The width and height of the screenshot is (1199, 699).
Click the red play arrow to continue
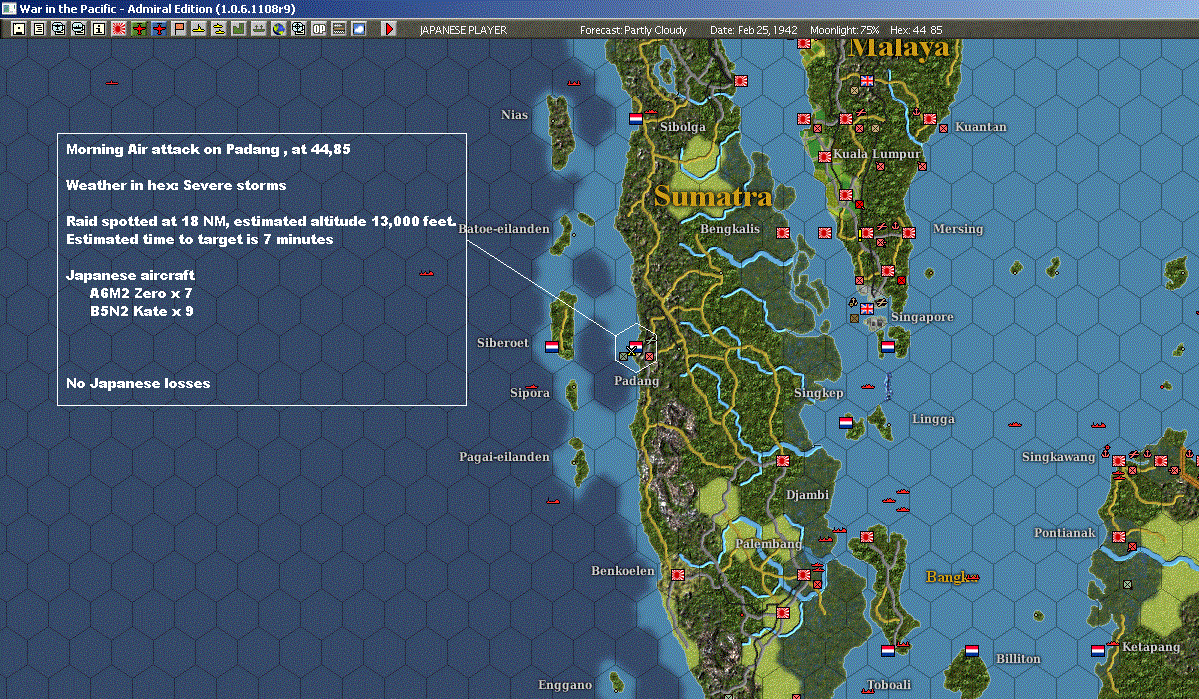point(388,29)
